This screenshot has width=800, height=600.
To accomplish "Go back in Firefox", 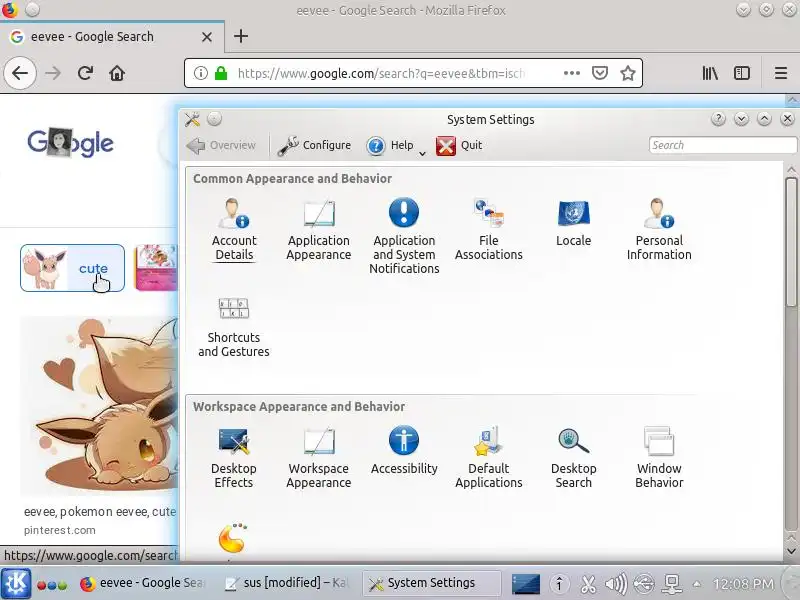I will tap(20, 73).
